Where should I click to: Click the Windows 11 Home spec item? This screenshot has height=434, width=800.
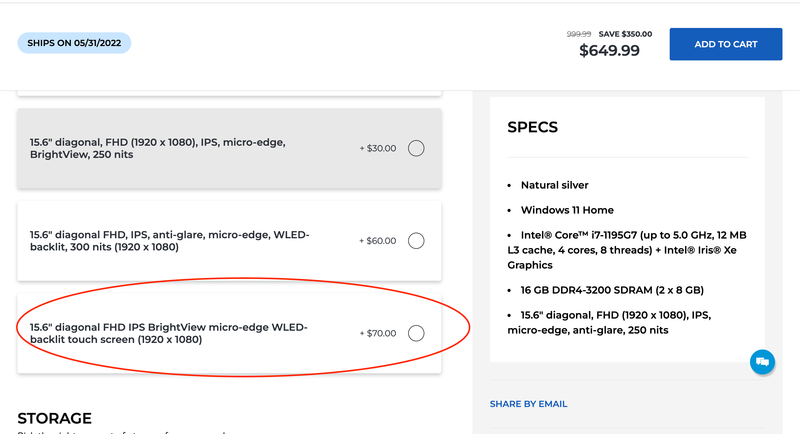[567, 210]
